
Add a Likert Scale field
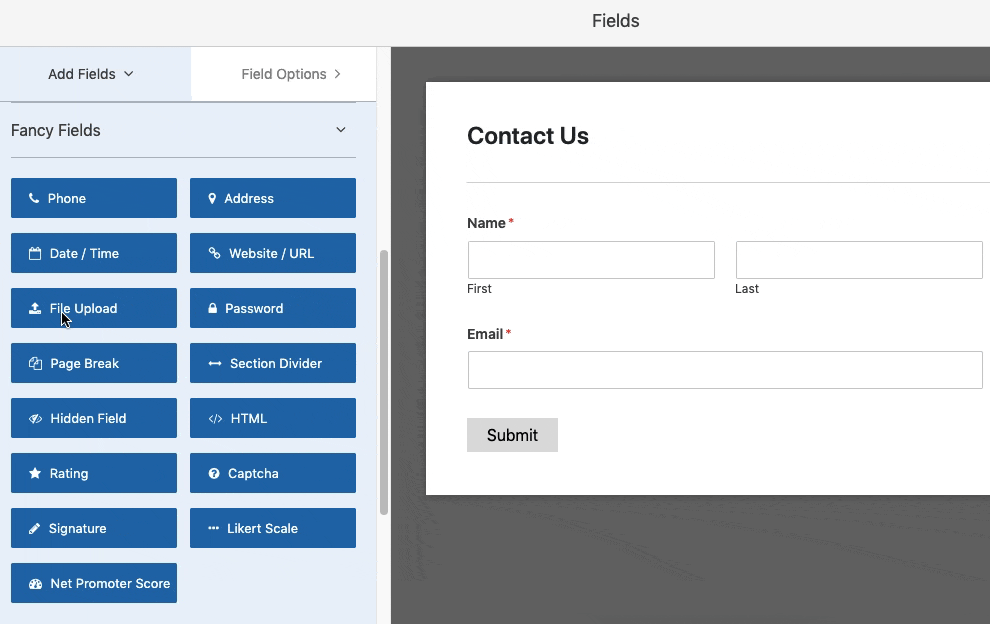(273, 528)
